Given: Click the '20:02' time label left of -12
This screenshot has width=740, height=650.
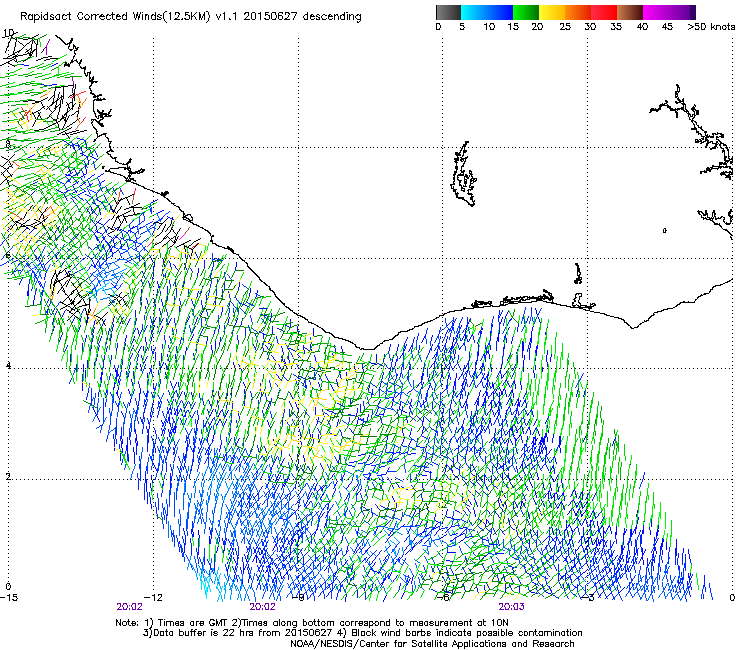Looking at the screenshot, I should [x=129, y=607].
